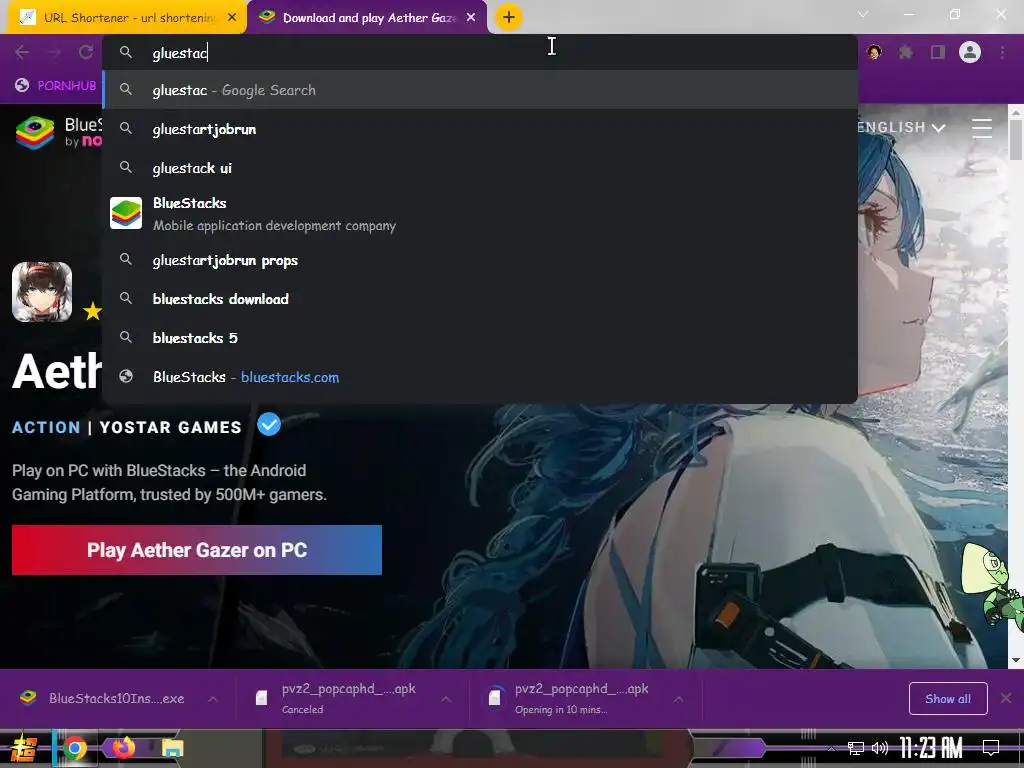The image size is (1024, 768).
Task: Open the tab search chevron
Action: 863,14
